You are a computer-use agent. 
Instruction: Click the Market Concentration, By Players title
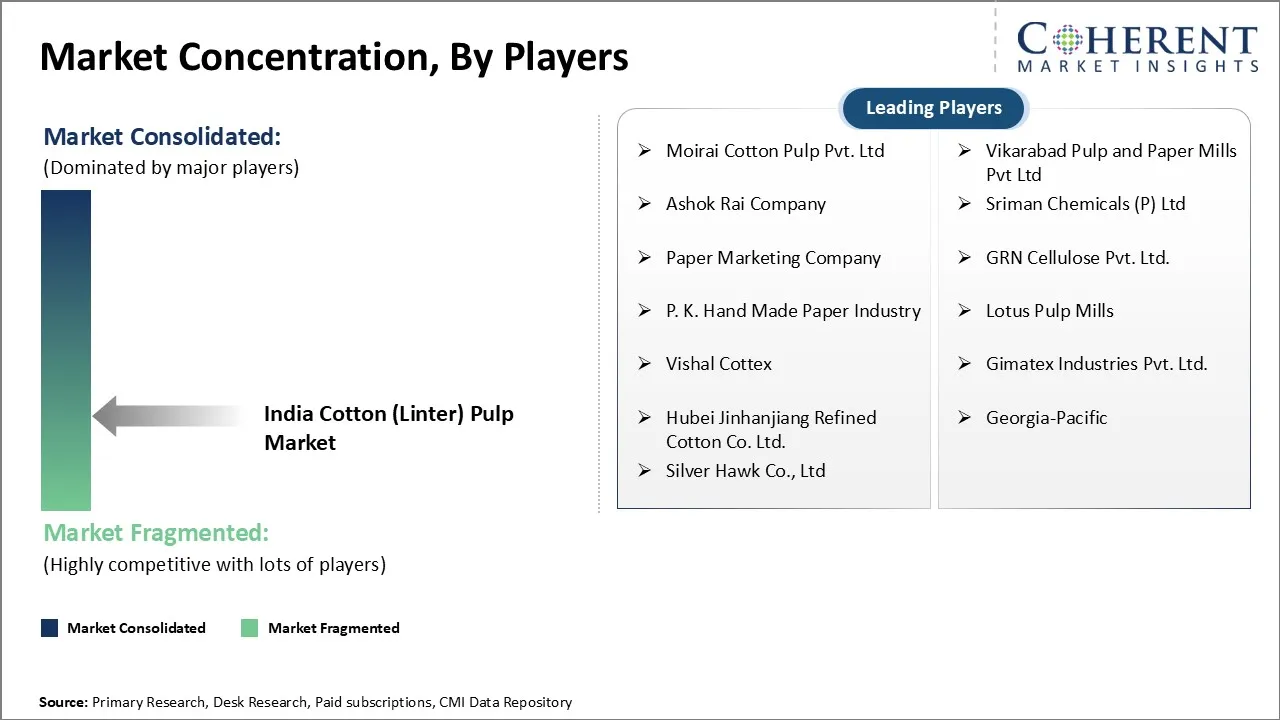click(334, 57)
